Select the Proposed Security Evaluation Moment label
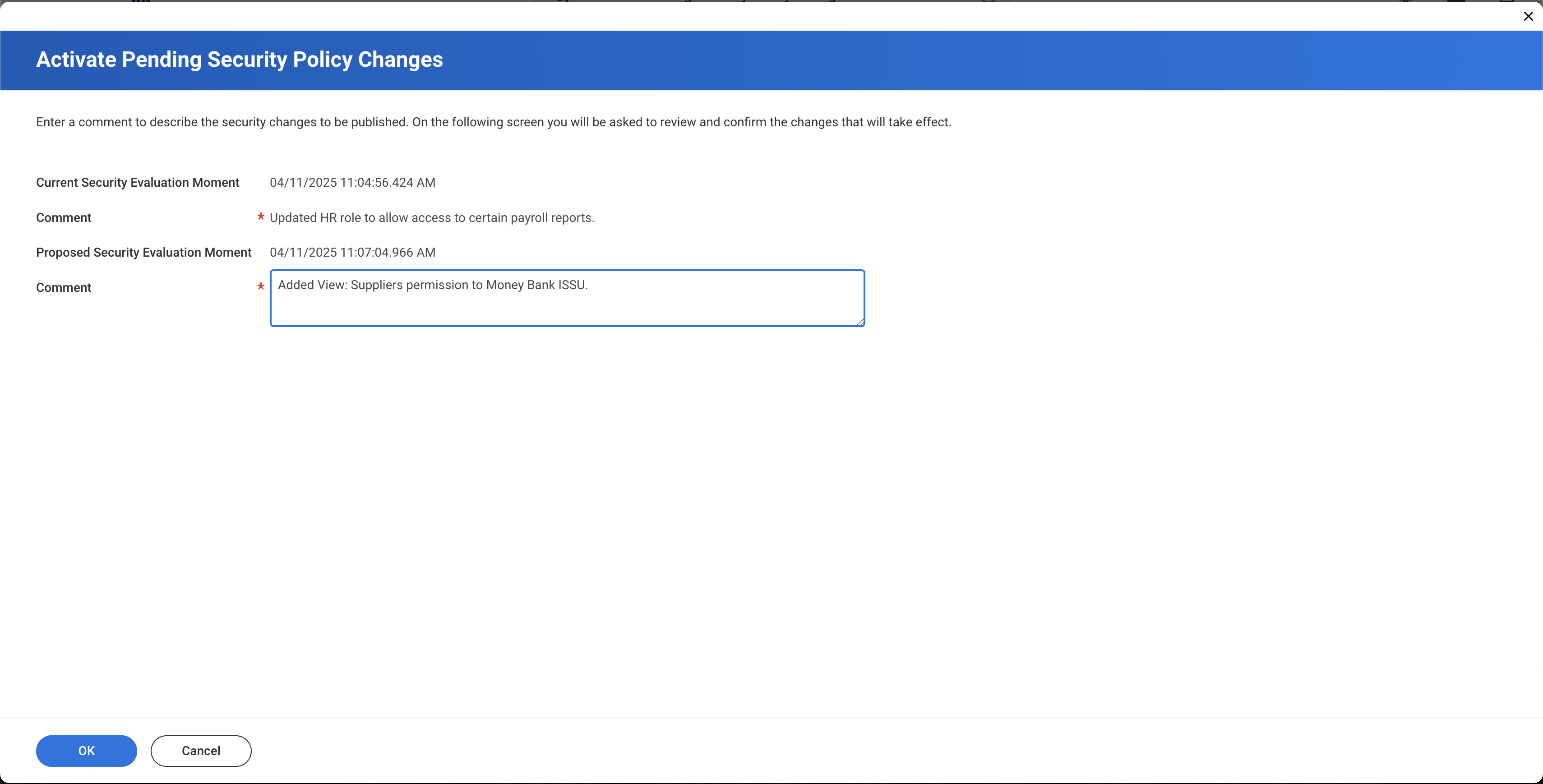The height and width of the screenshot is (784, 1543). pos(143,252)
